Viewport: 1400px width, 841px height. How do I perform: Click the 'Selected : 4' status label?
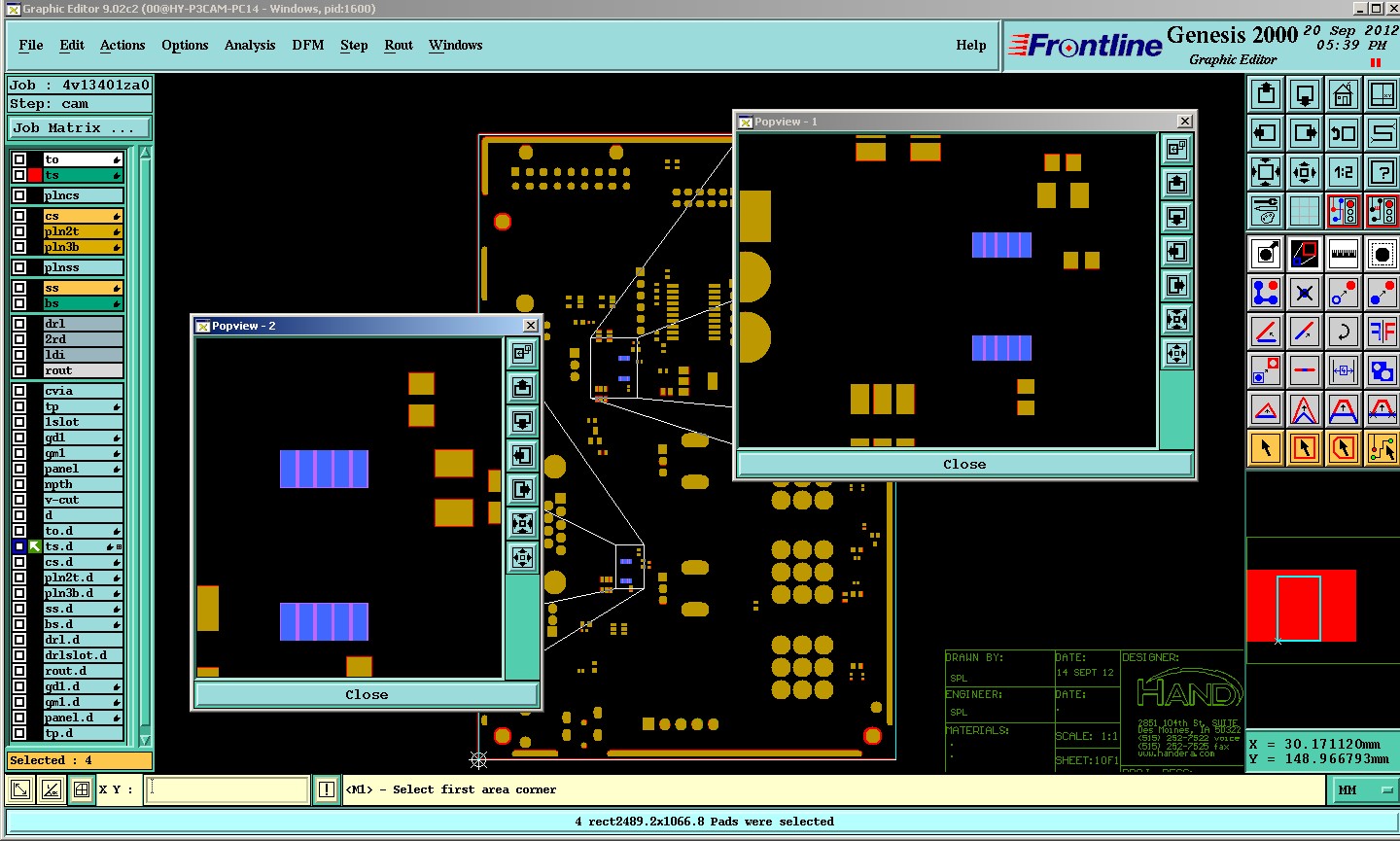[80, 760]
